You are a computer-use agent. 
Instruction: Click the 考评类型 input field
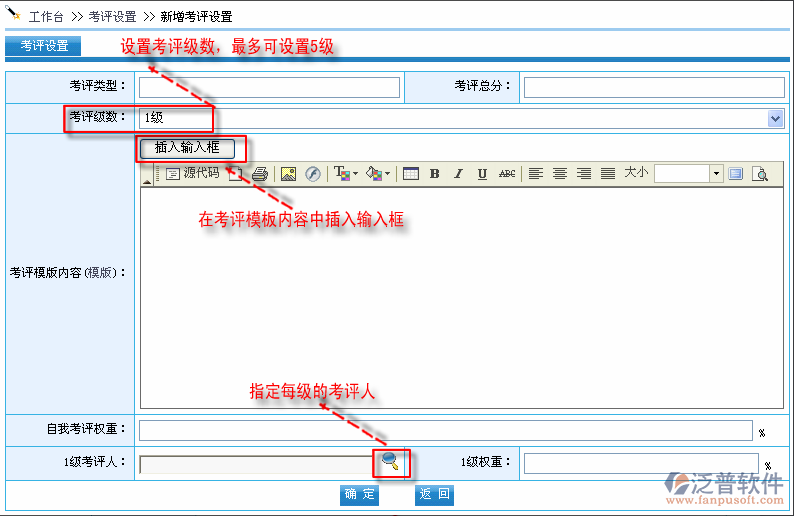[269, 88]
